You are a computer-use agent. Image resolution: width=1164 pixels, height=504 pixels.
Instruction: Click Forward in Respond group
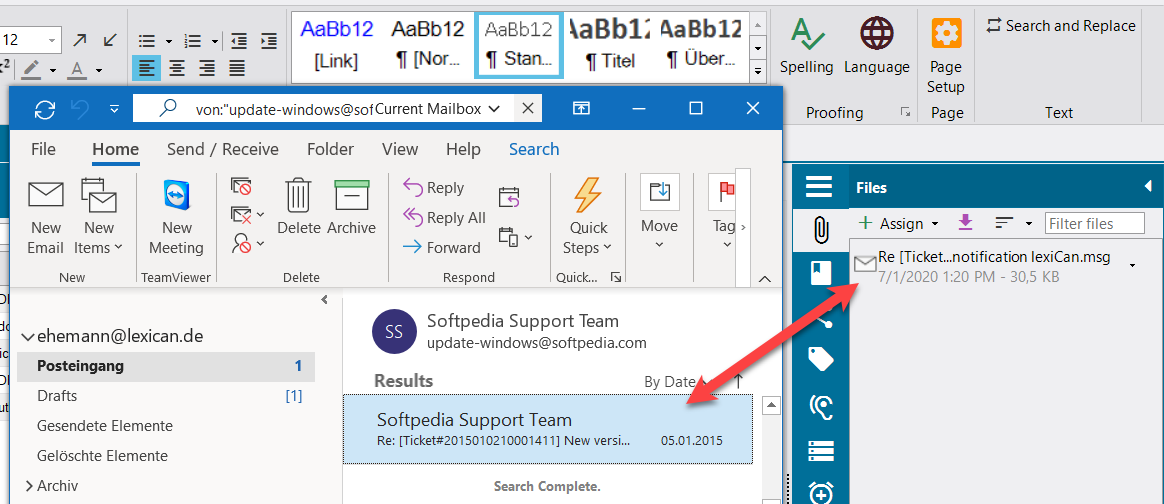tap(441, 247)
